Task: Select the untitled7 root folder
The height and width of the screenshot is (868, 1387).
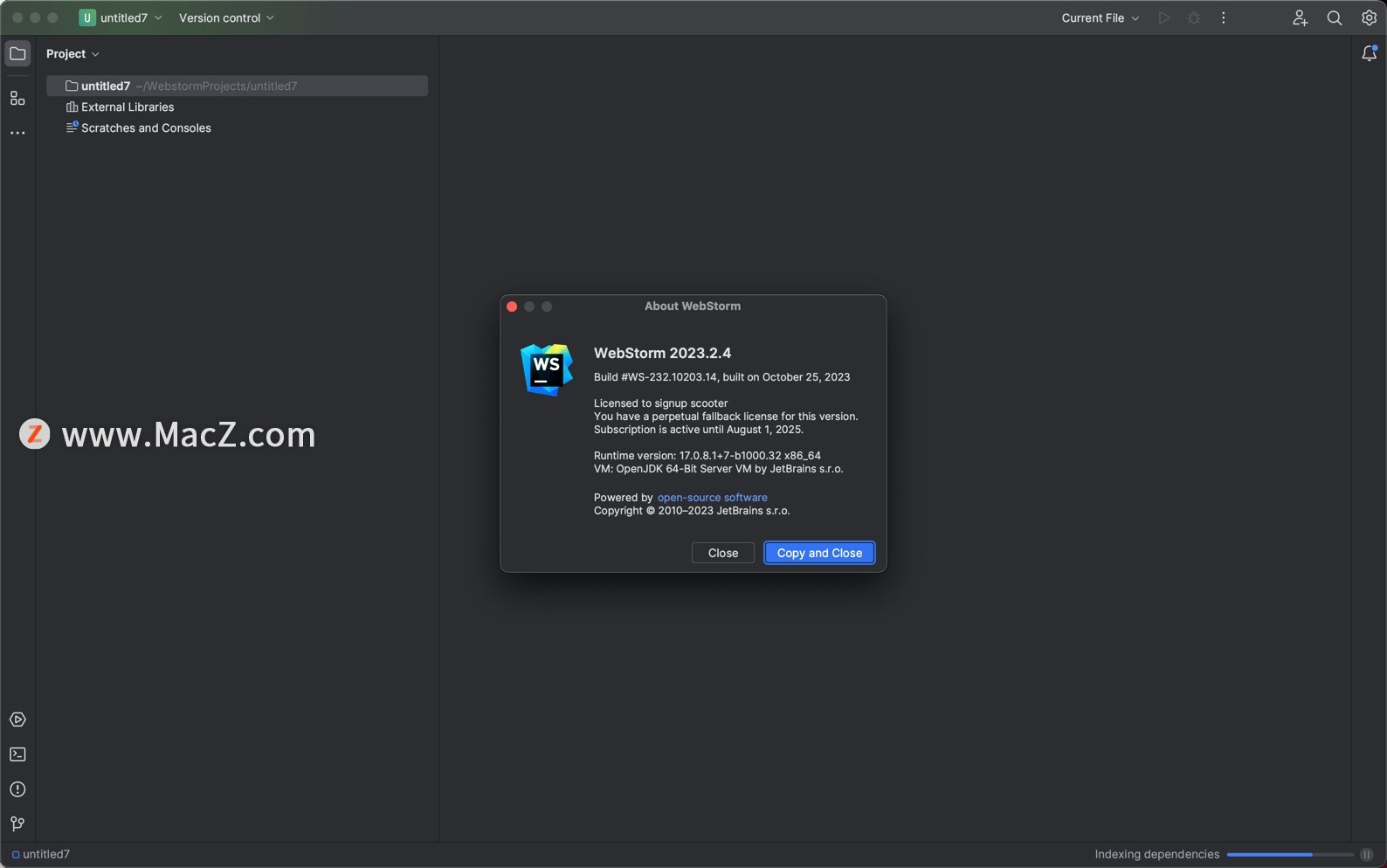Action: tap(237, 86)
